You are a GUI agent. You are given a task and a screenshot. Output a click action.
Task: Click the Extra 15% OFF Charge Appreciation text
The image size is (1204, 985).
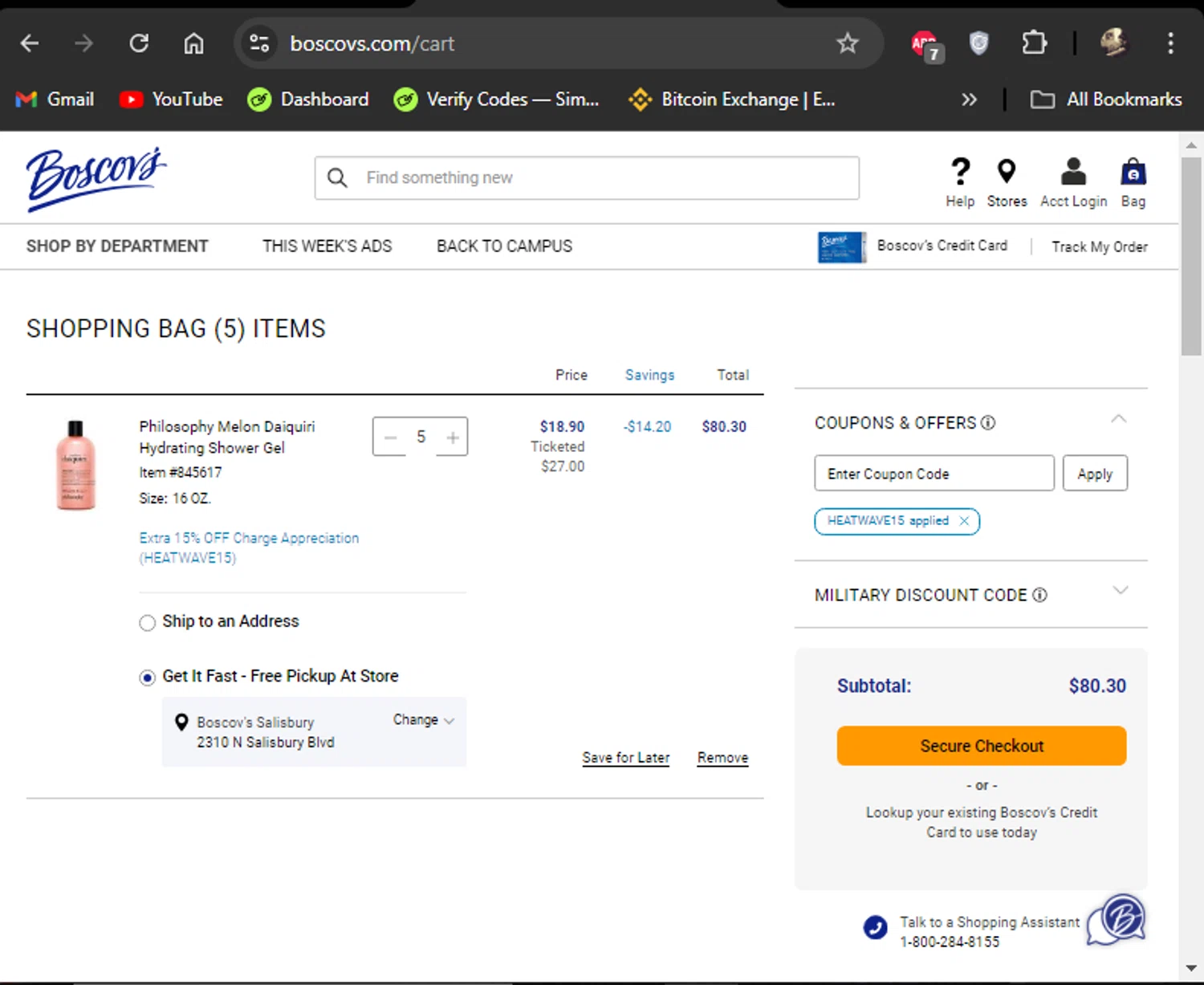pyautogui.click(x=249, y=547)
